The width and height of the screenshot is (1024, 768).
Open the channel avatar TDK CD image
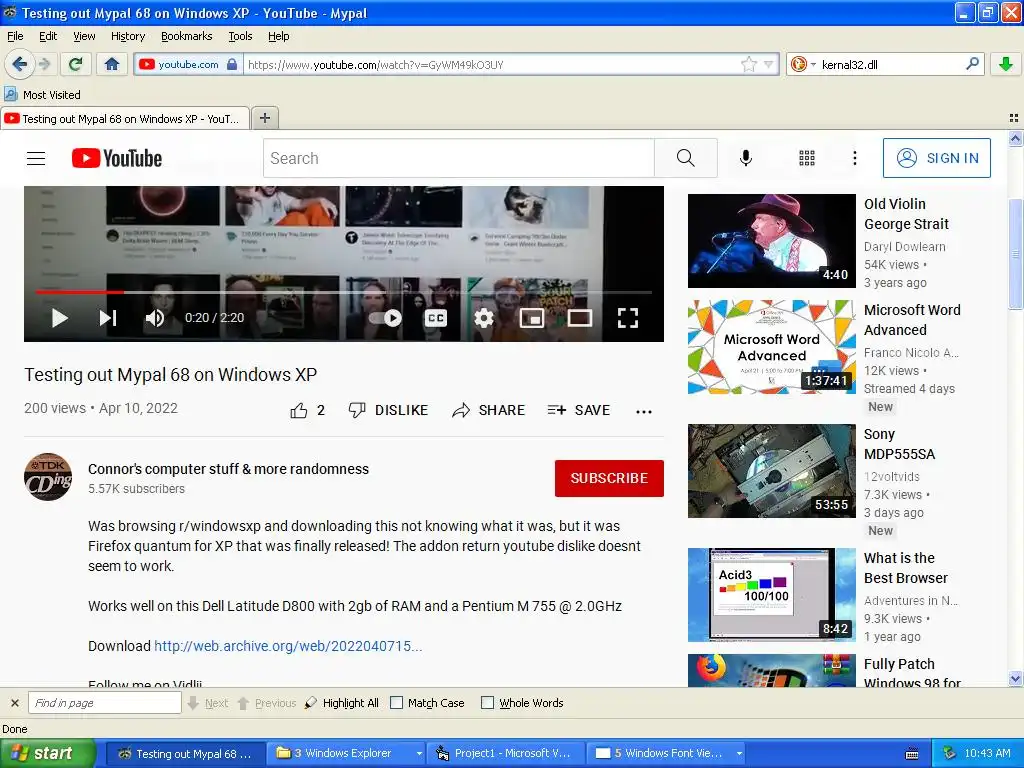[48, 477]
